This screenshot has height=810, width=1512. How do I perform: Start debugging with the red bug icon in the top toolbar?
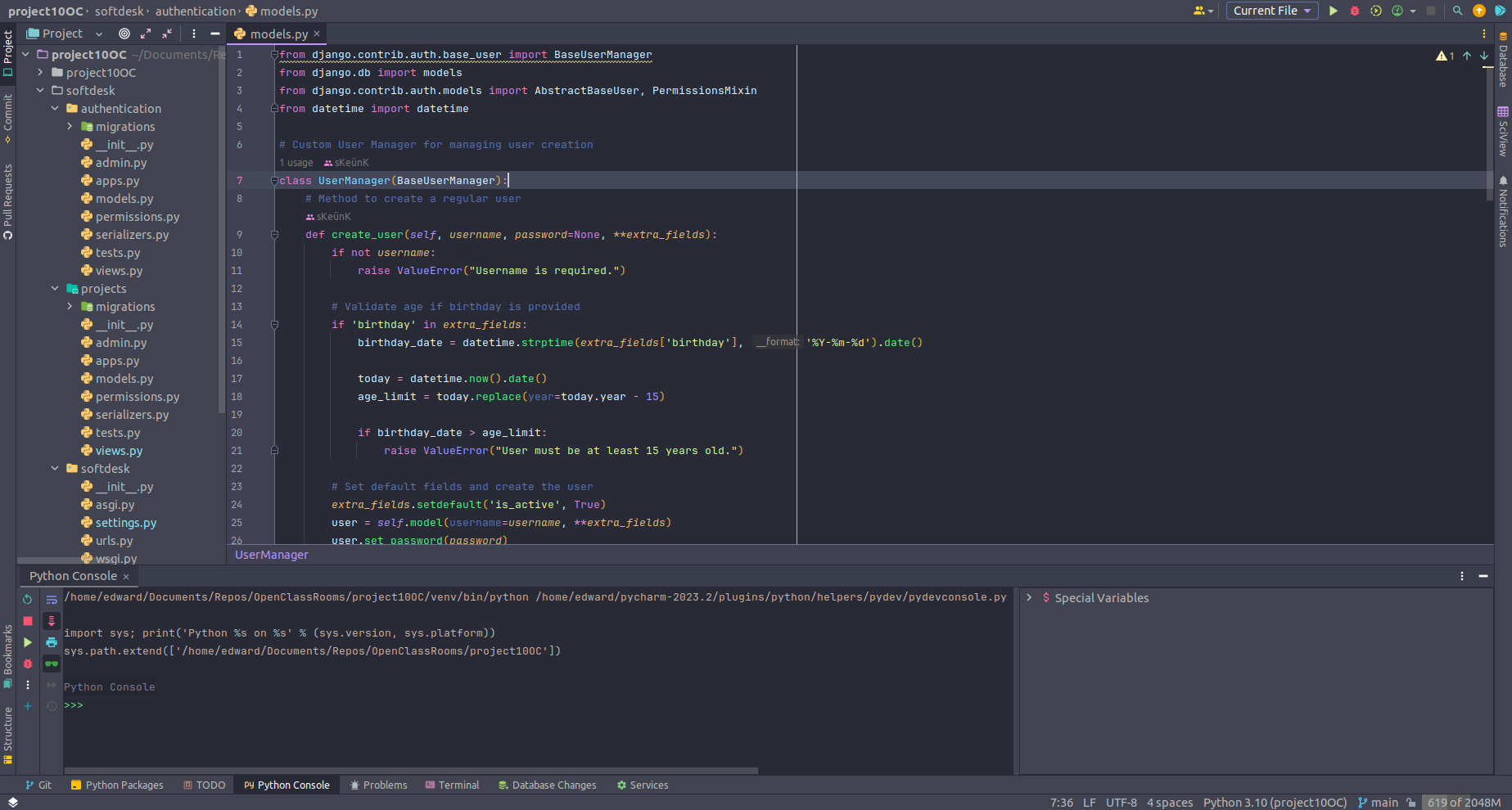(1355, 11)
